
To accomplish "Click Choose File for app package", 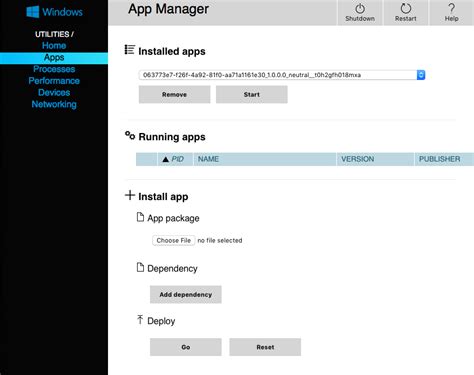I will [x=174, y=240].
